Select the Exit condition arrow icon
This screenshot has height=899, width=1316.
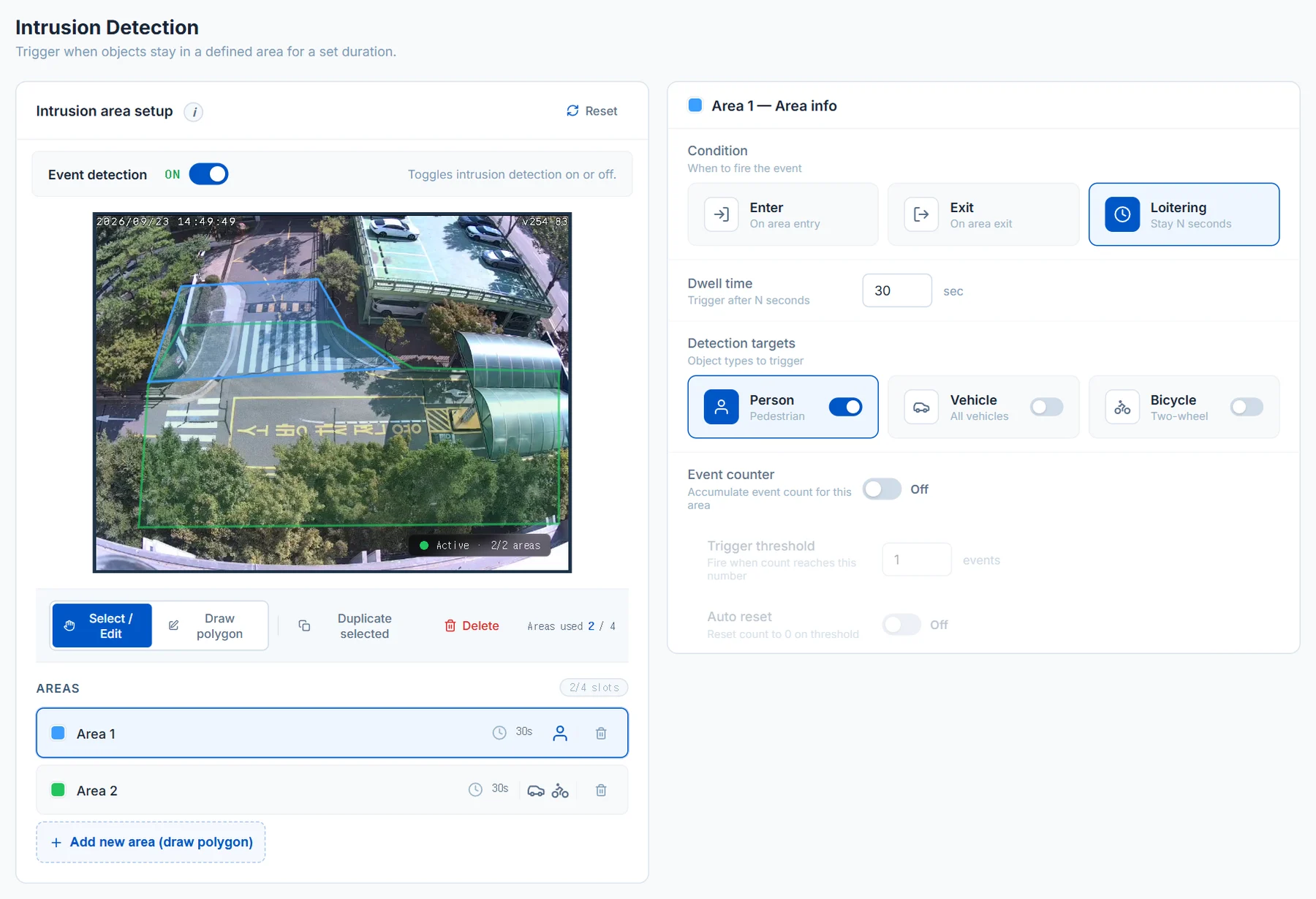point(921,214)
